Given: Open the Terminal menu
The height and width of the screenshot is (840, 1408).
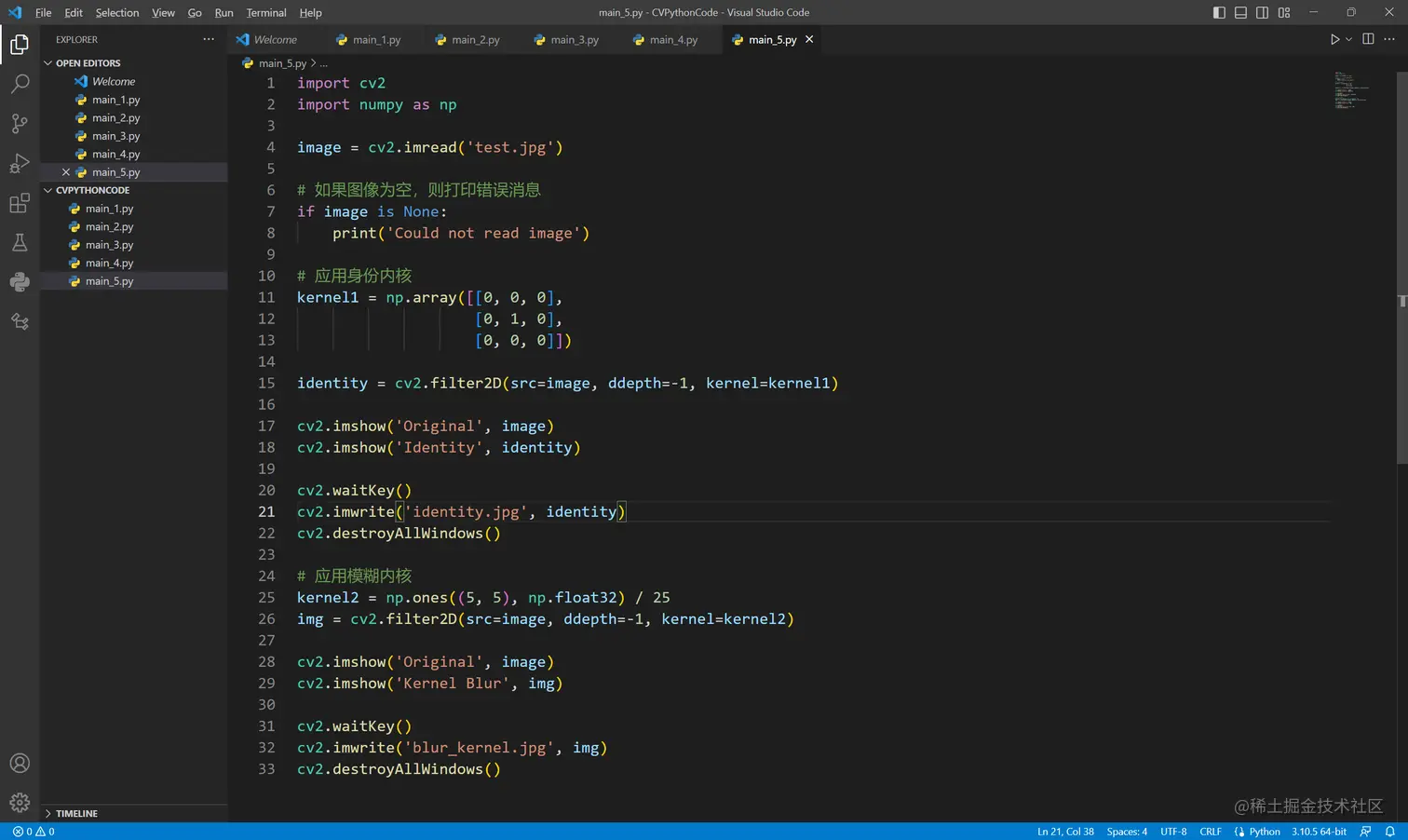Looking at the screenshot, I should tap(266, 12).
